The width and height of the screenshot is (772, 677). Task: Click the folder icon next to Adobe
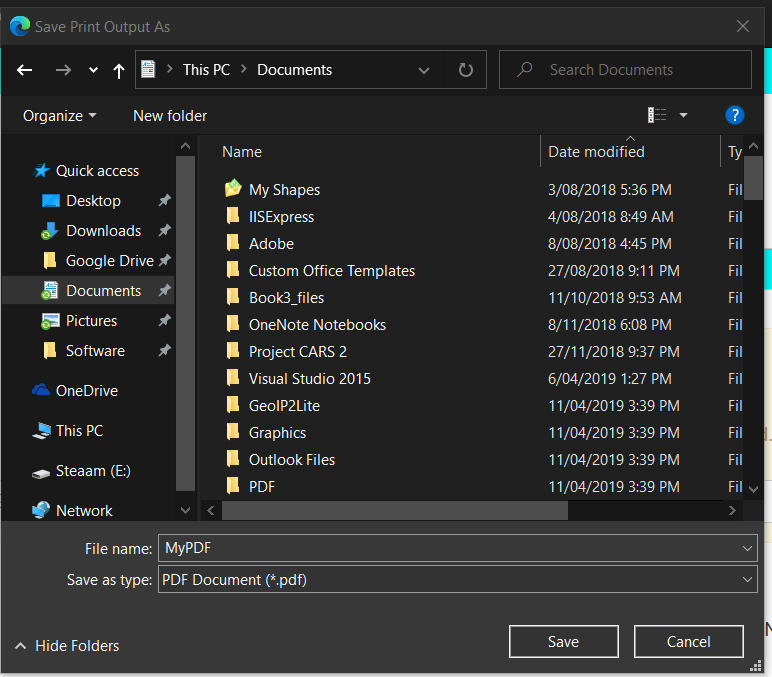pos(232,243)
